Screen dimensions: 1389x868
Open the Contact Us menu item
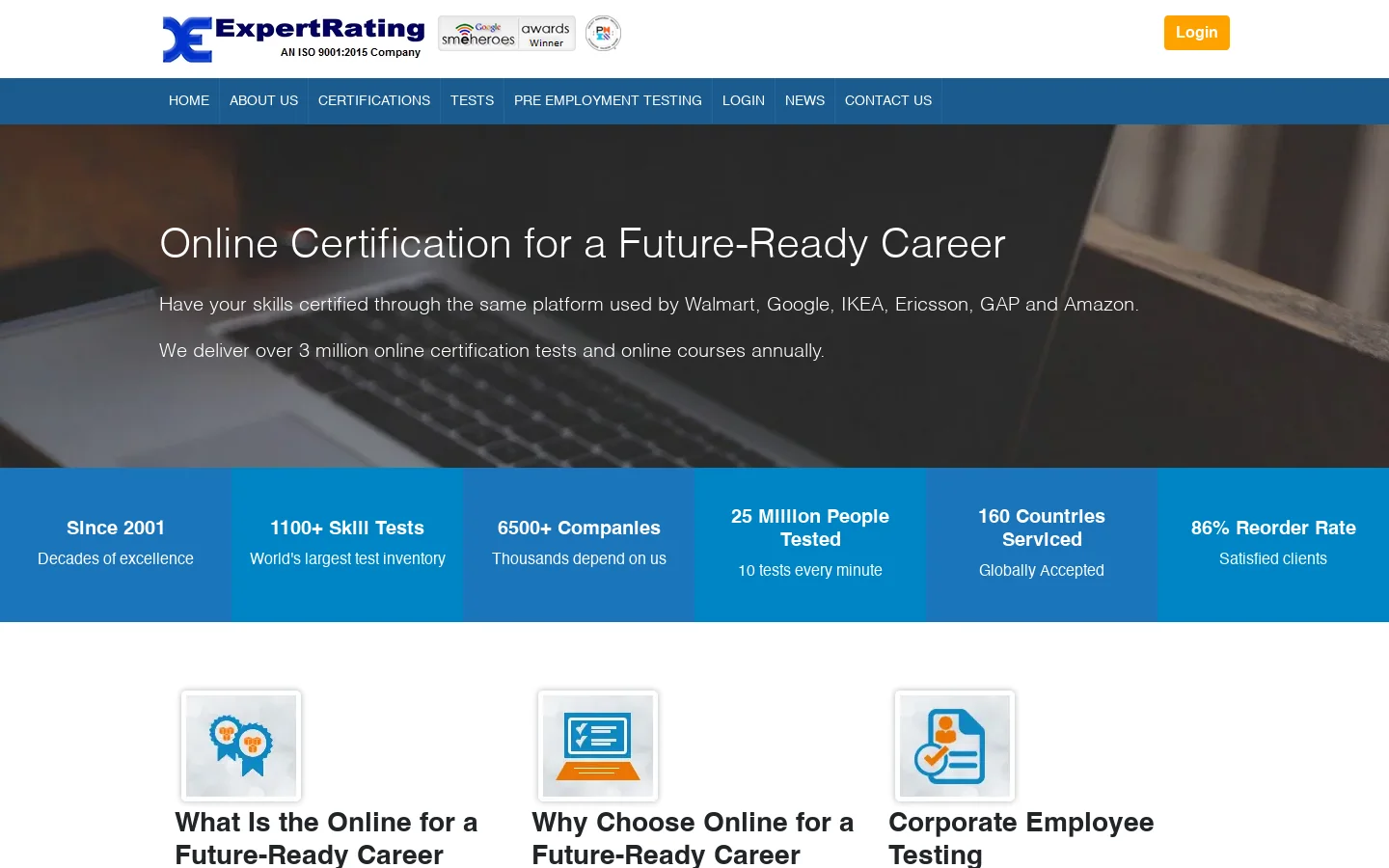coord(888,100)
